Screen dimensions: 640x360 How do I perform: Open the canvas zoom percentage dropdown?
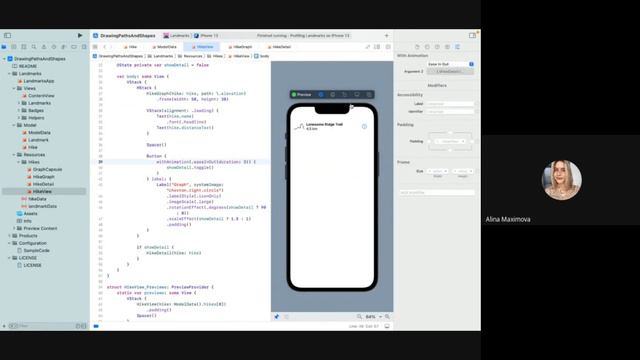373,317
